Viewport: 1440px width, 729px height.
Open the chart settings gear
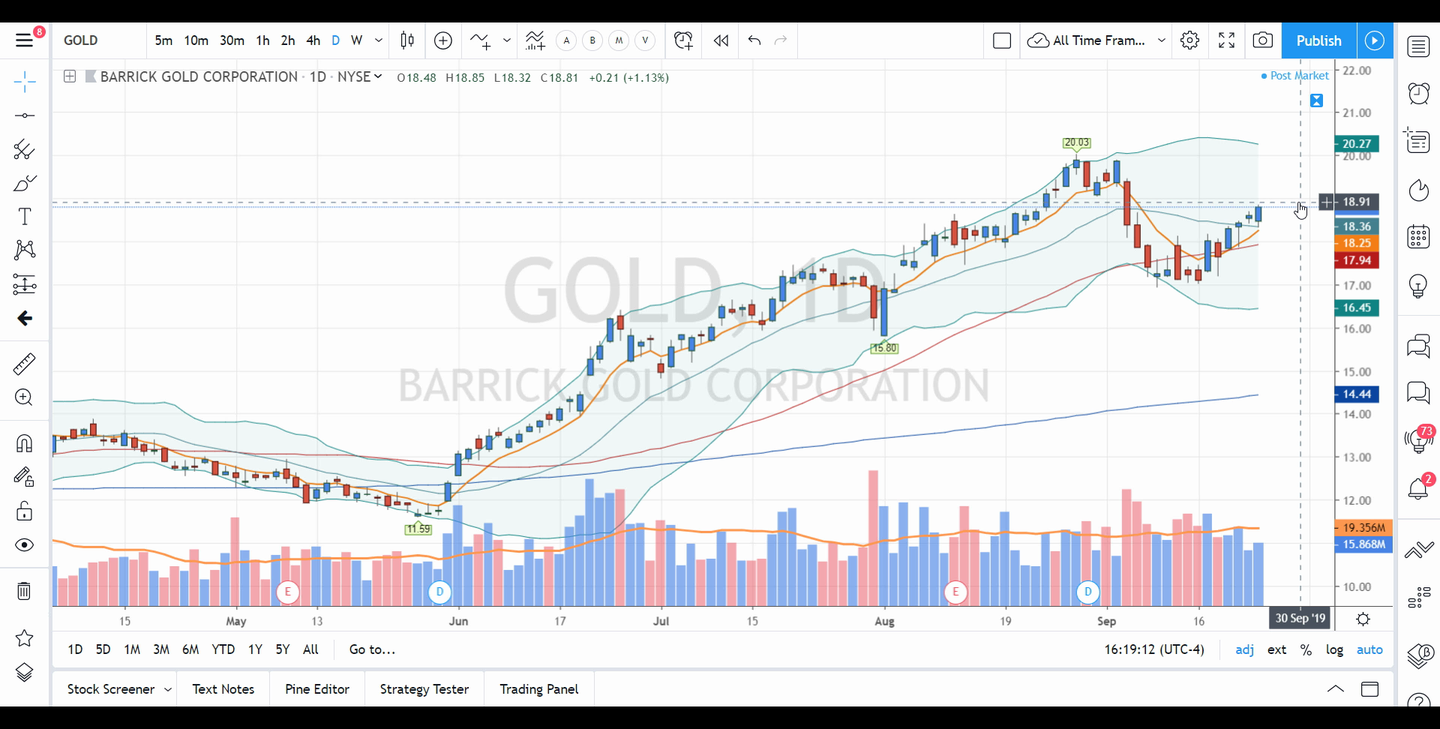point(1189,41)
